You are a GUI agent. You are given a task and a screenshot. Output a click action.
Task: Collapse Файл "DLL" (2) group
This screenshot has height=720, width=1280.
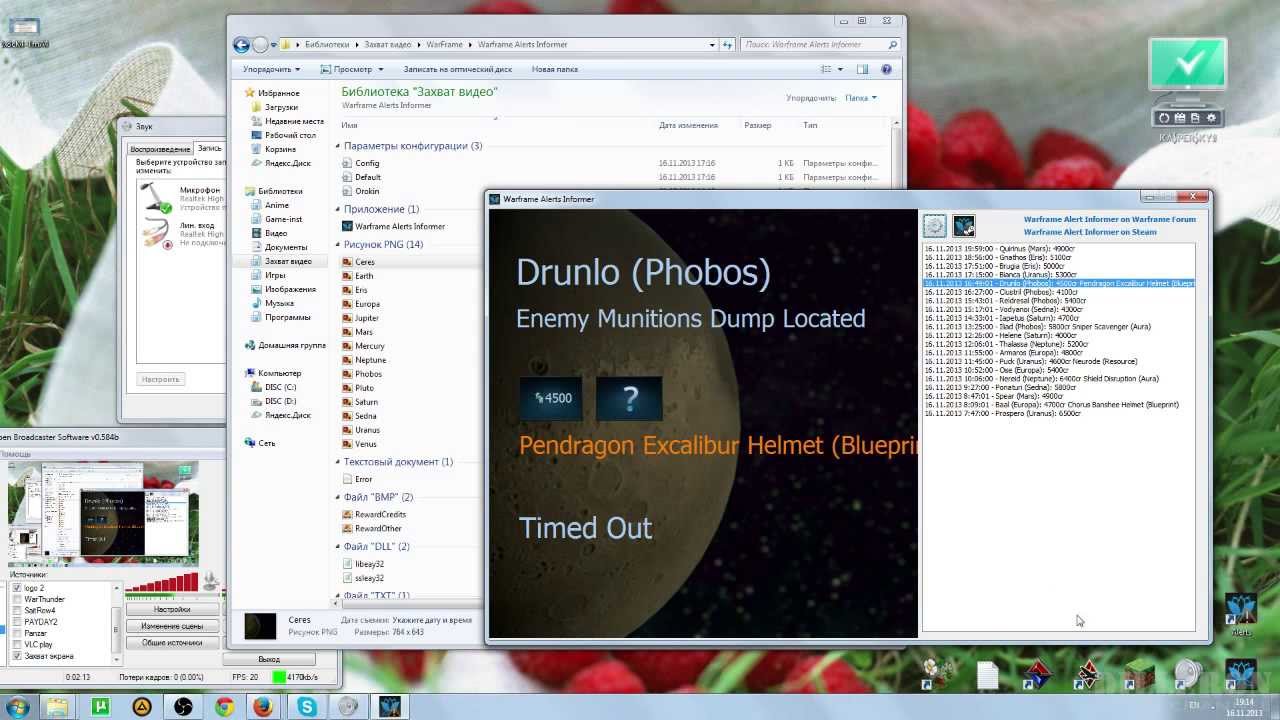click(x=337, y=547)
